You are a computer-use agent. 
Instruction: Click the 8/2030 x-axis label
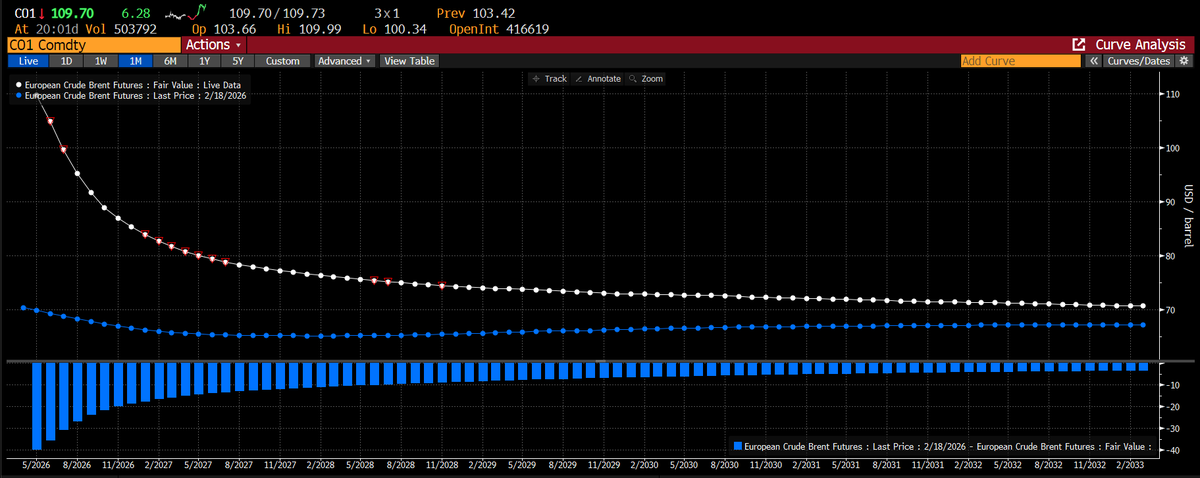(x=724, y=465)
